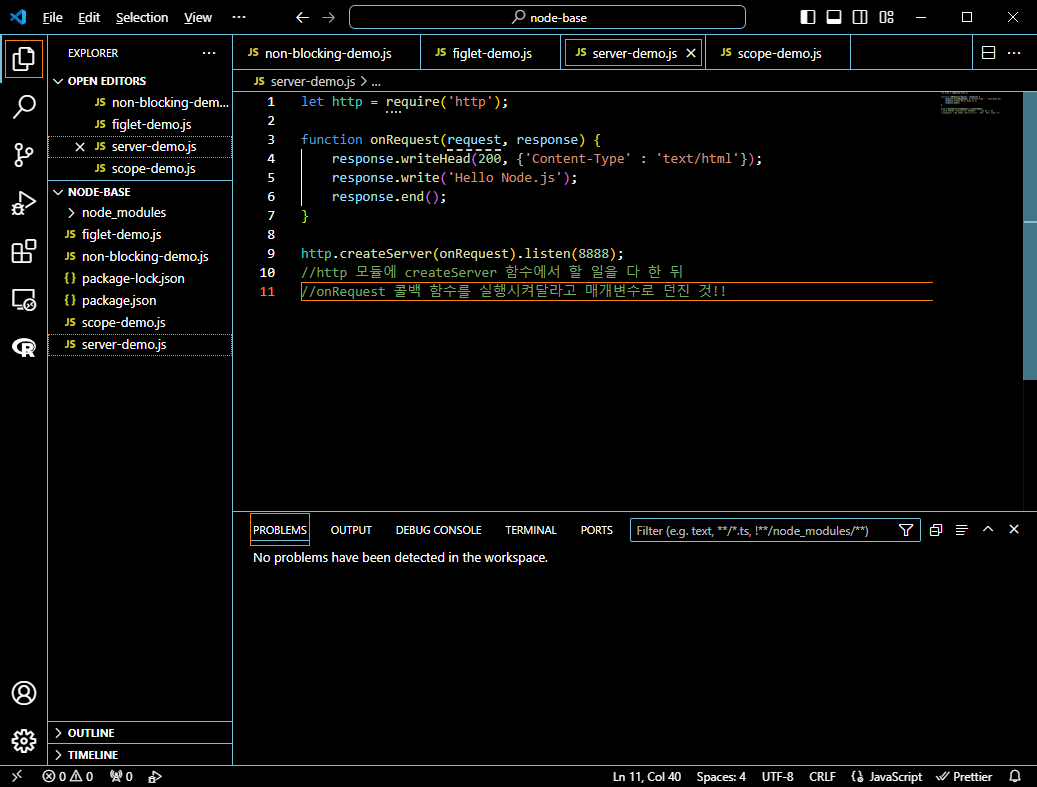Screen dimensions: 1037x787
Task: Click the code minimap preview
Action: 970,104
